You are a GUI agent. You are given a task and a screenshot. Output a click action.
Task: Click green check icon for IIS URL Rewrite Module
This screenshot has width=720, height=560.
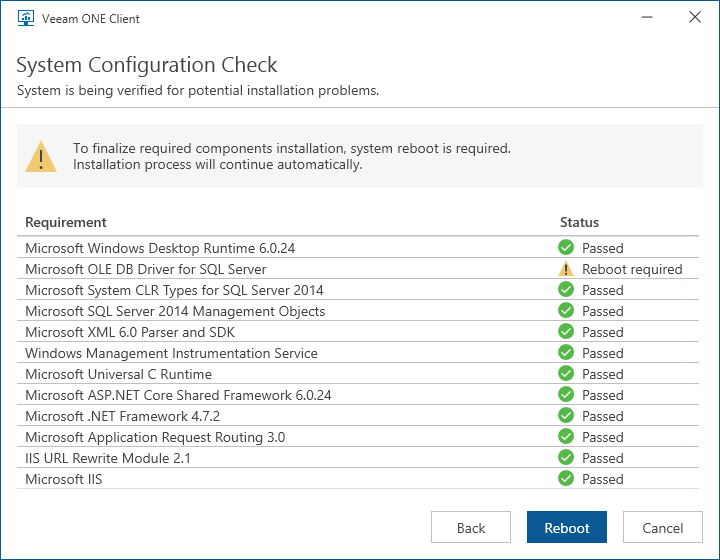[566, 458]
